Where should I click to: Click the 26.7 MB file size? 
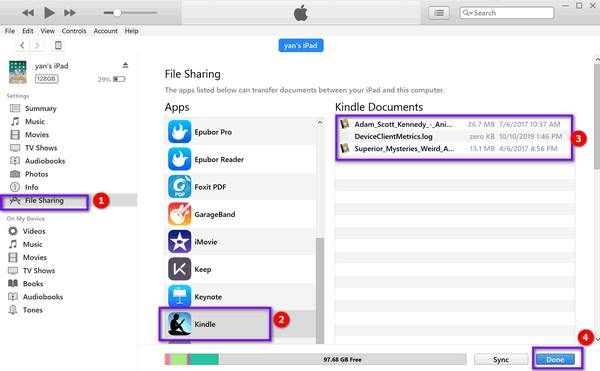point(481,124)
